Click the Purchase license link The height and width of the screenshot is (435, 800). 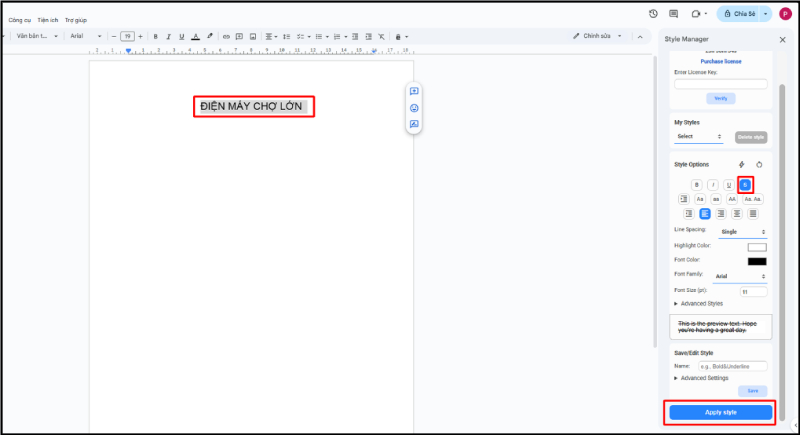click(x=720, y=61)
